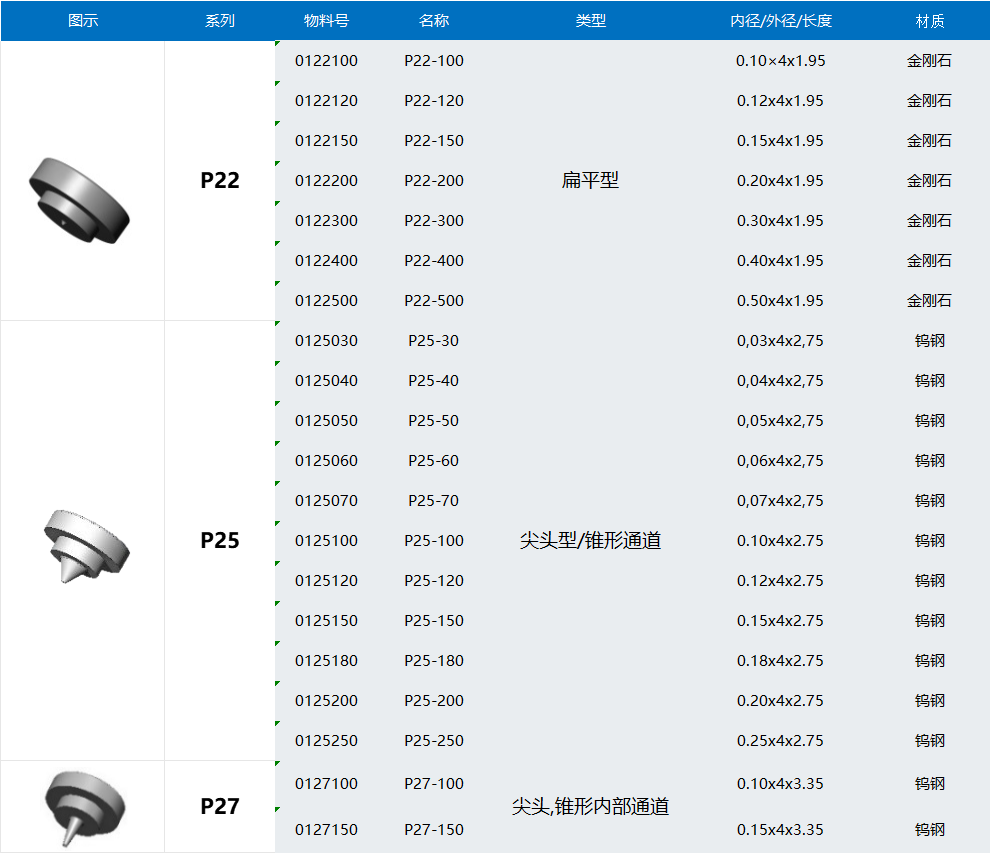
Task: Click the 尖头型/锥形通道 type cell
Action: [x=590, y=541]
